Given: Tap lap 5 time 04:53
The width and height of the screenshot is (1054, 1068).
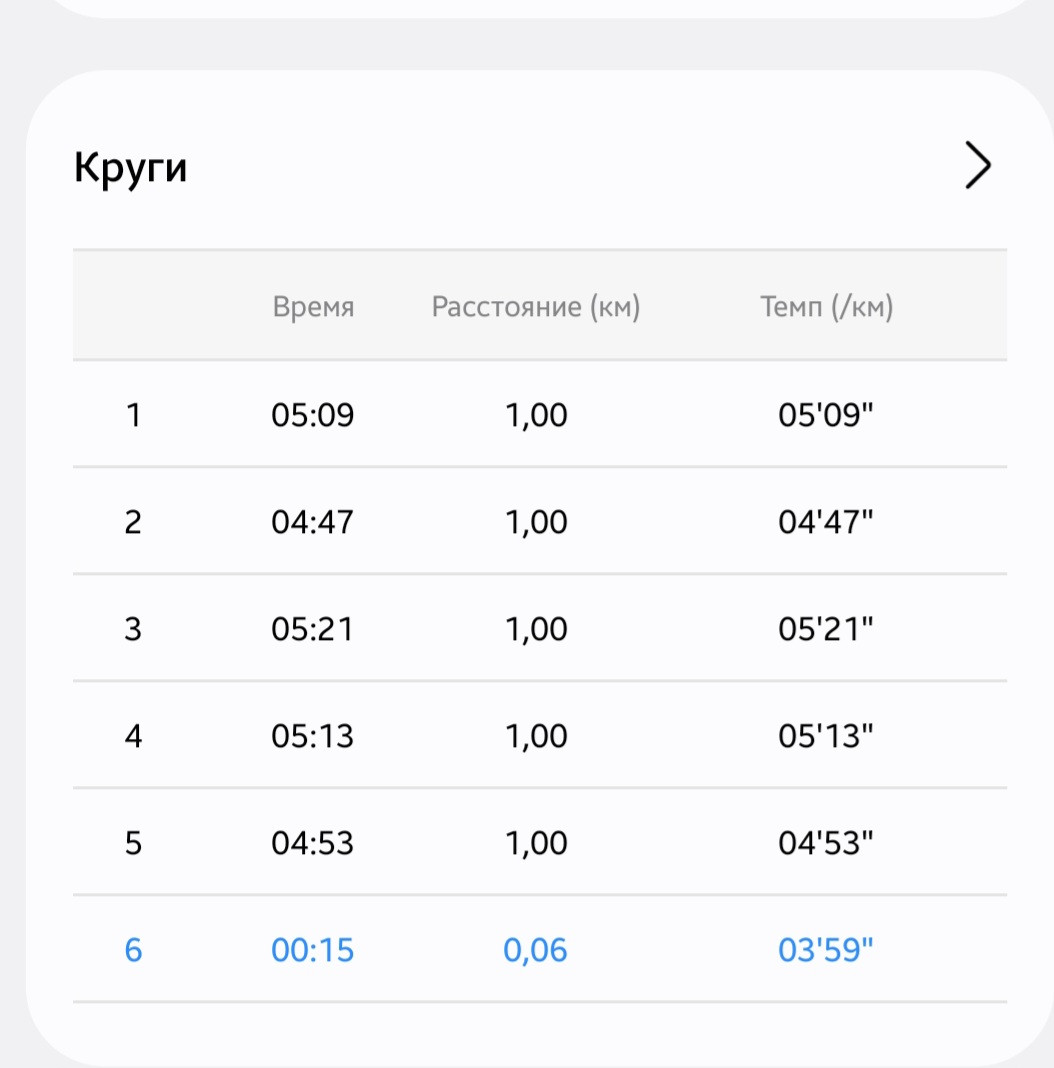Looking at the screenshot, I should [x=313, y=843].
